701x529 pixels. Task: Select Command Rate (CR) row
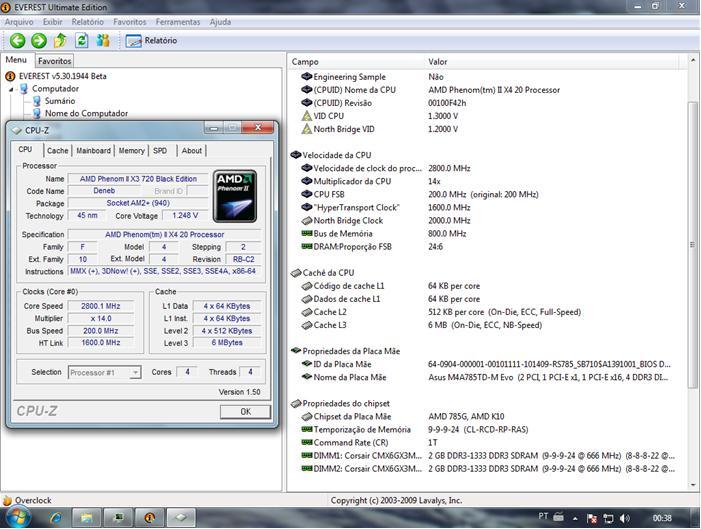point(483,443)
